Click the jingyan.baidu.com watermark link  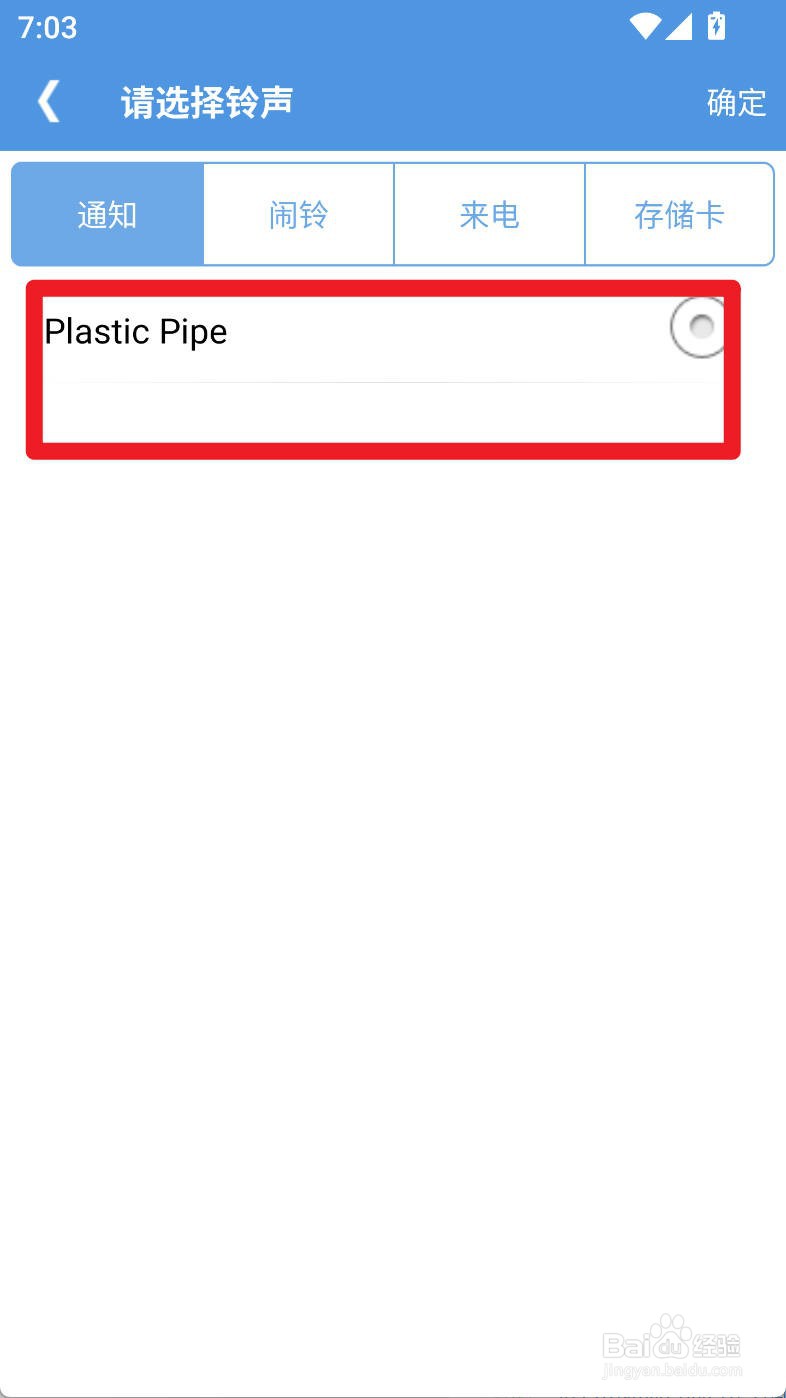point(672,1371)
